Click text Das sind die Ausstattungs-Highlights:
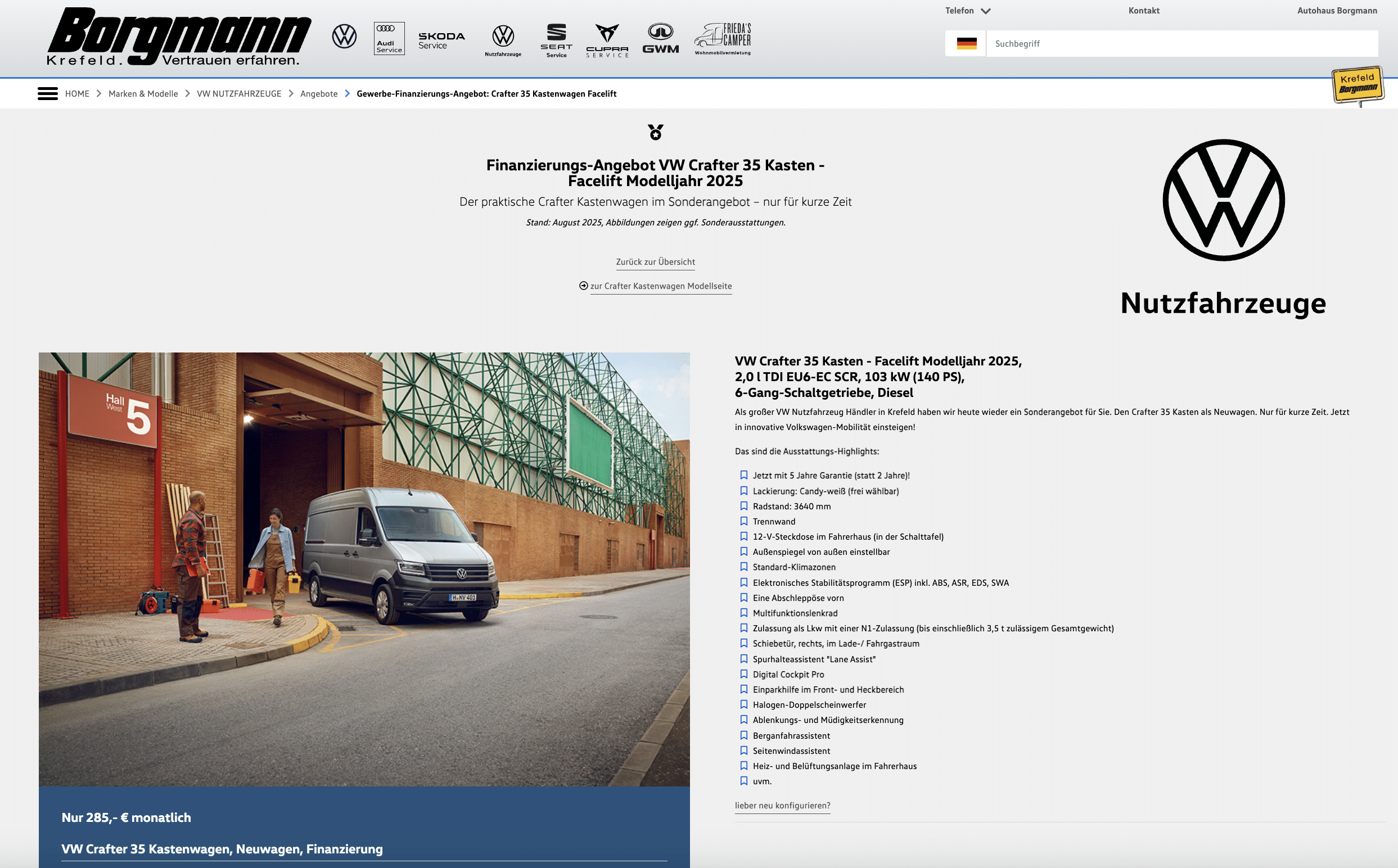This screenshot has width=1398, height=868. (x=806, y=451)
